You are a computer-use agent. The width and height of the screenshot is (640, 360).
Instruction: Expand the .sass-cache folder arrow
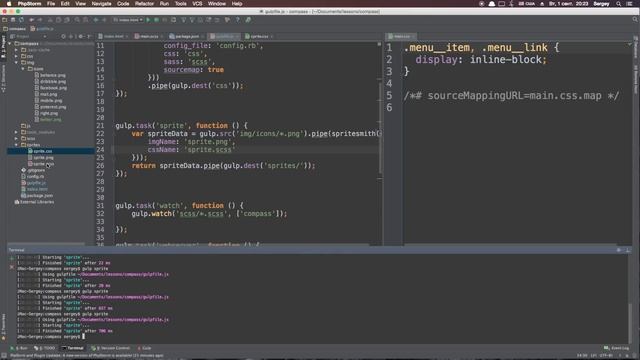[x=16, y=50]
